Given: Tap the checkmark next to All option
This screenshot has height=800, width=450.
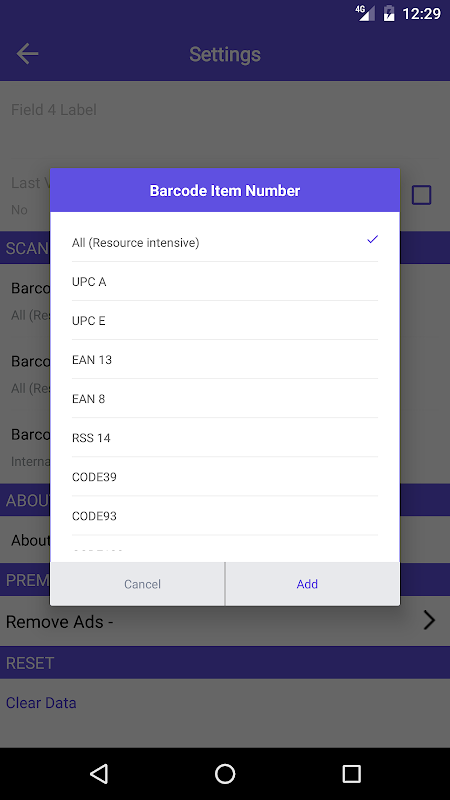Looking at the screenshot, I should point(372,239).
